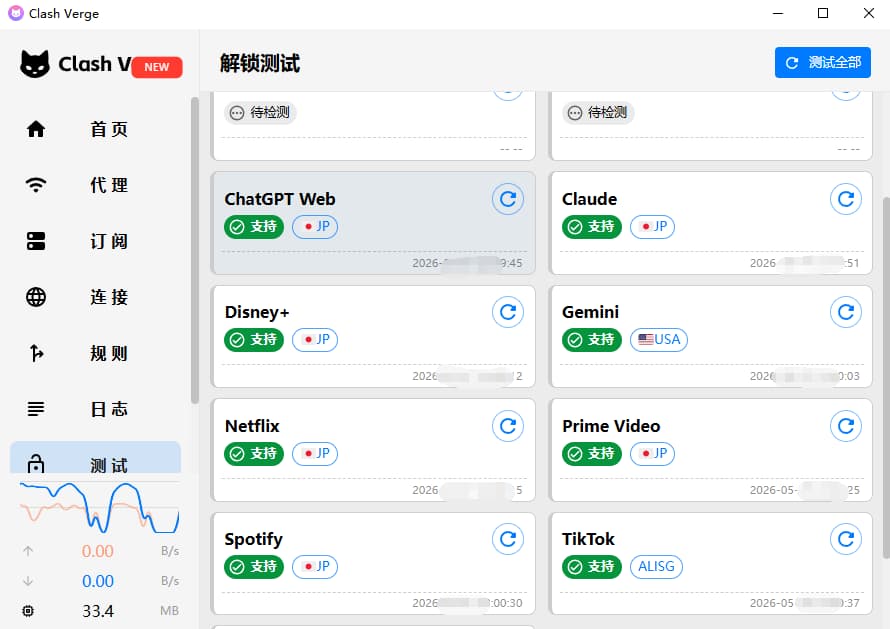
Task: Click the blue 0.00 download speed
Action: tap(98, 581)
